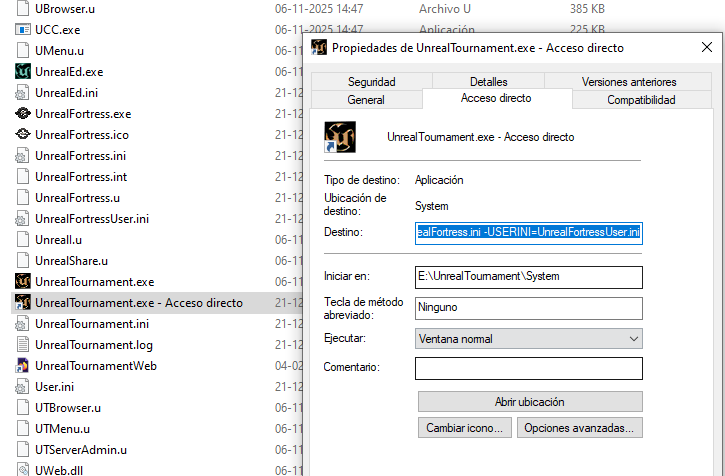
Task: Select the UnrealEd.exe file name
Action: tap(69, 72)
